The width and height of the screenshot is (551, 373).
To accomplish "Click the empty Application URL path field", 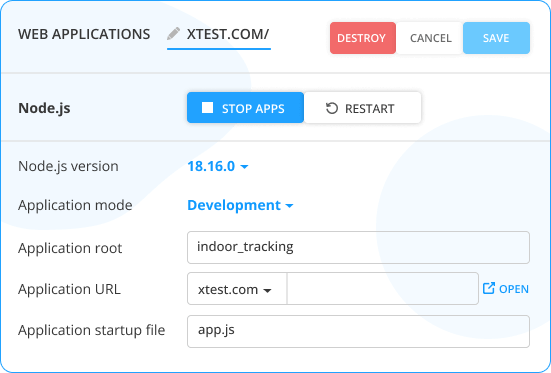I will (383, 289).
